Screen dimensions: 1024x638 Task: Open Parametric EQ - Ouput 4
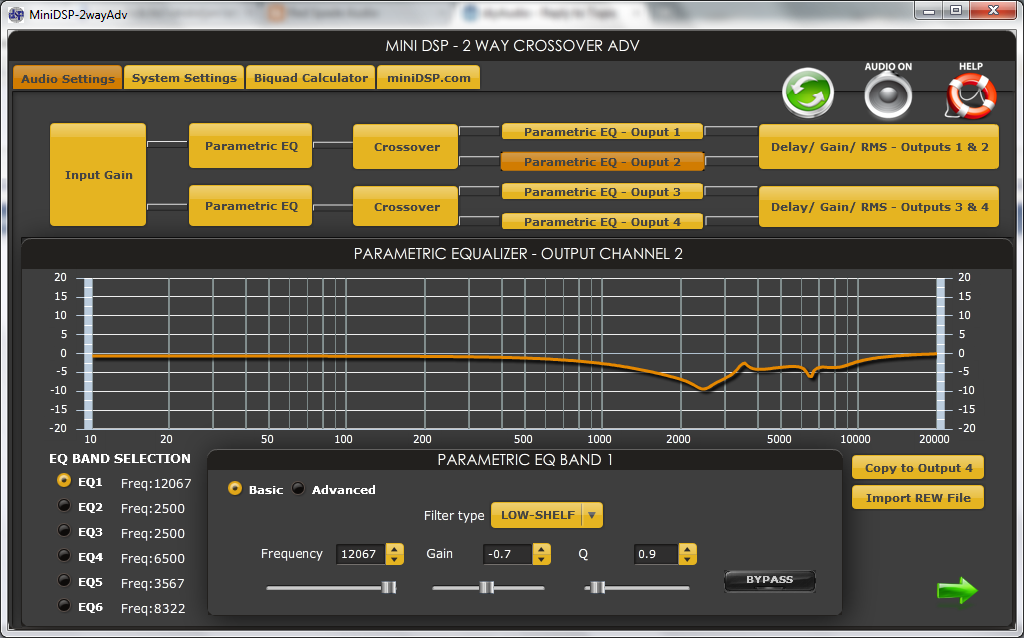coord(602,221)
